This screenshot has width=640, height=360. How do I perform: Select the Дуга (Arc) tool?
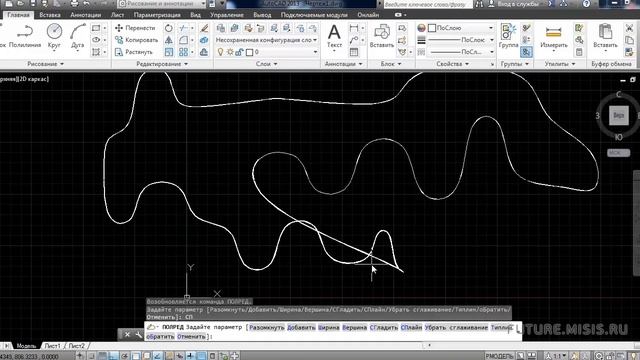tap(78, 36)
